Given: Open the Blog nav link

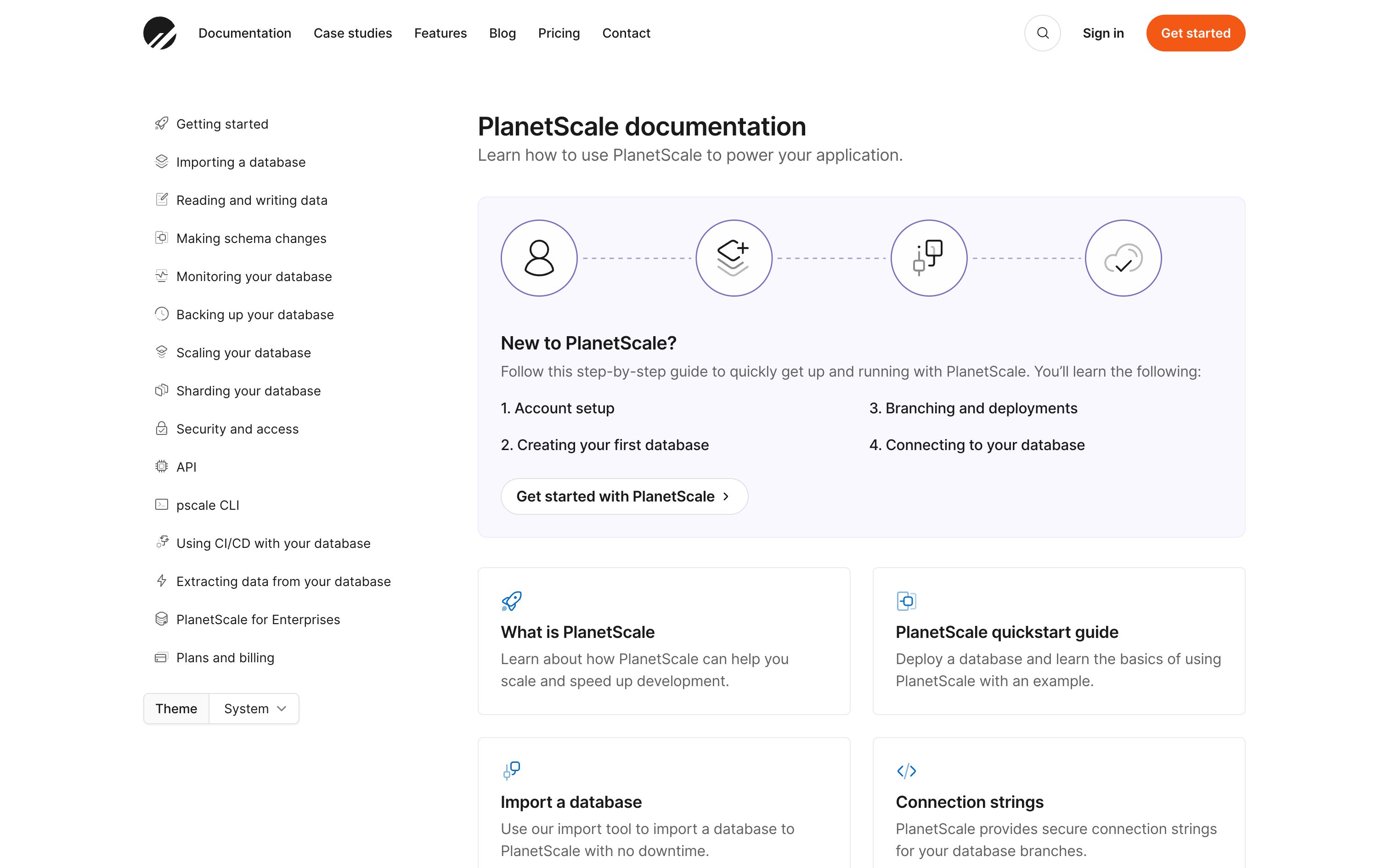Looking at the screenshot, I should pos(502,33).
